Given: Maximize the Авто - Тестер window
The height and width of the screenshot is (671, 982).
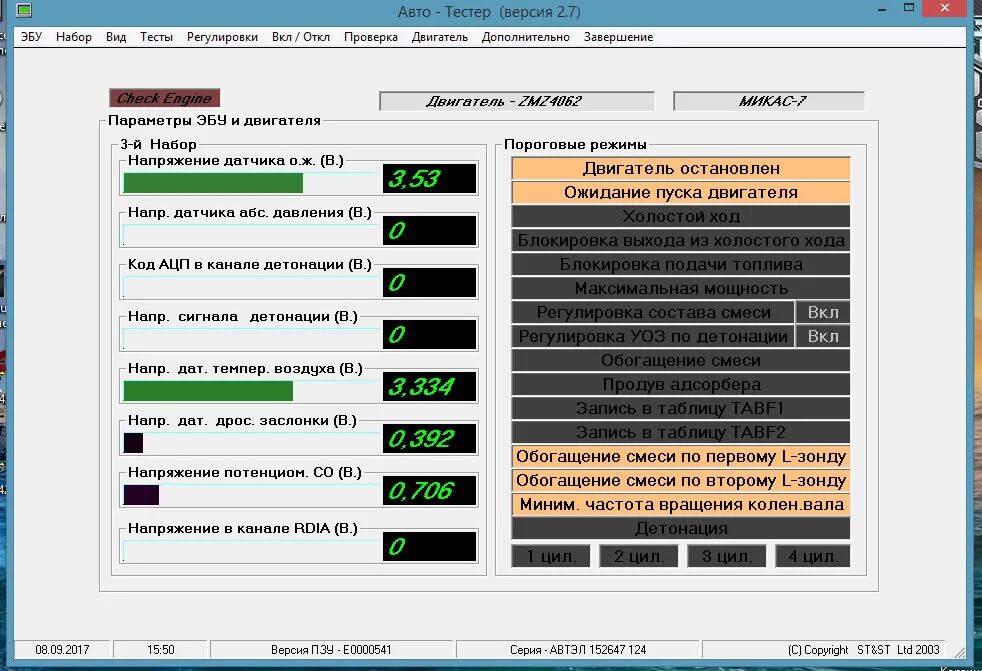Looking at the screenshot, I should (x=909, y=8).
